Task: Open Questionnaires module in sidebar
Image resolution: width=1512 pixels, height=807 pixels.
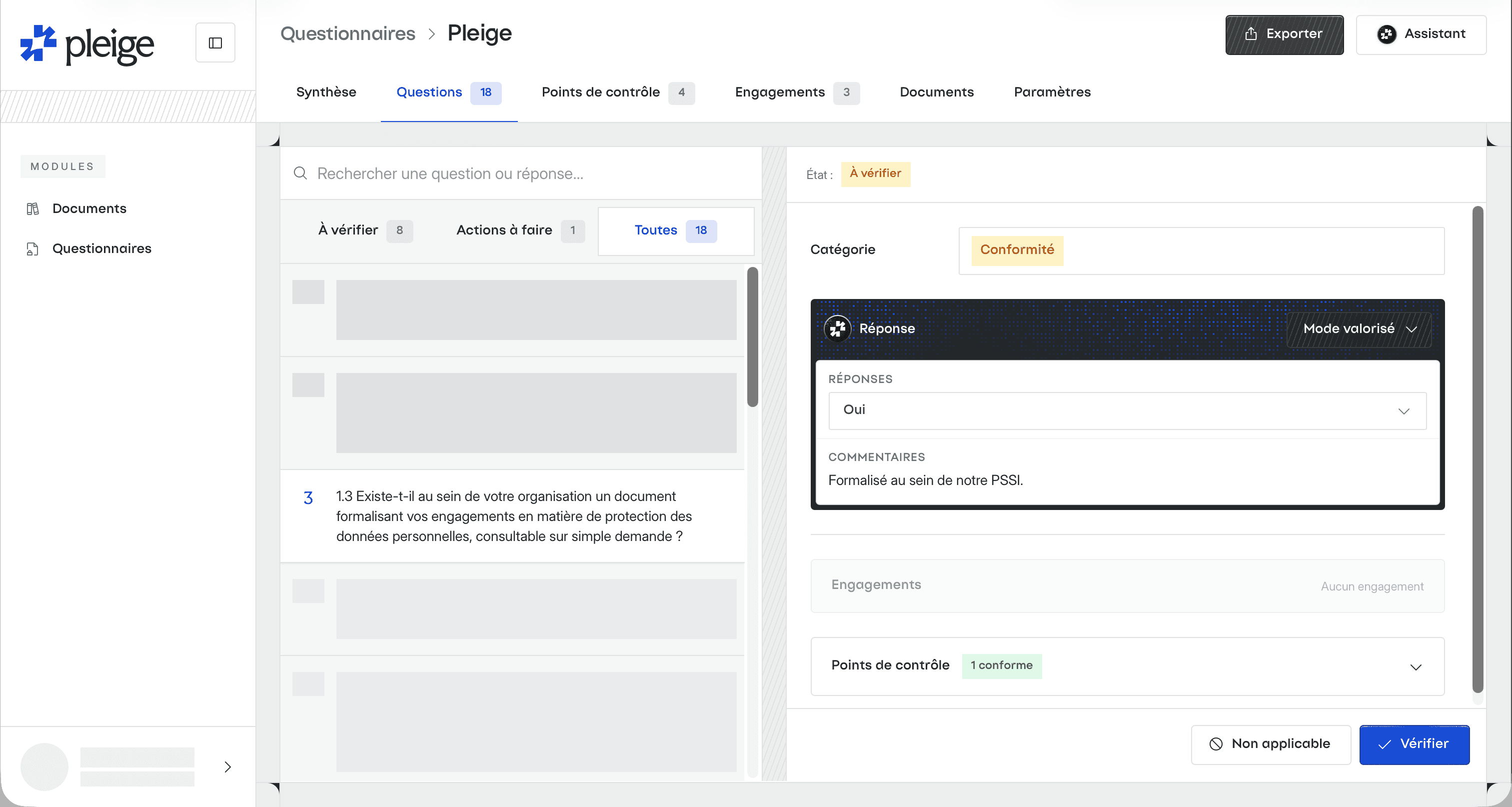Action: click(x=101, y=248)
